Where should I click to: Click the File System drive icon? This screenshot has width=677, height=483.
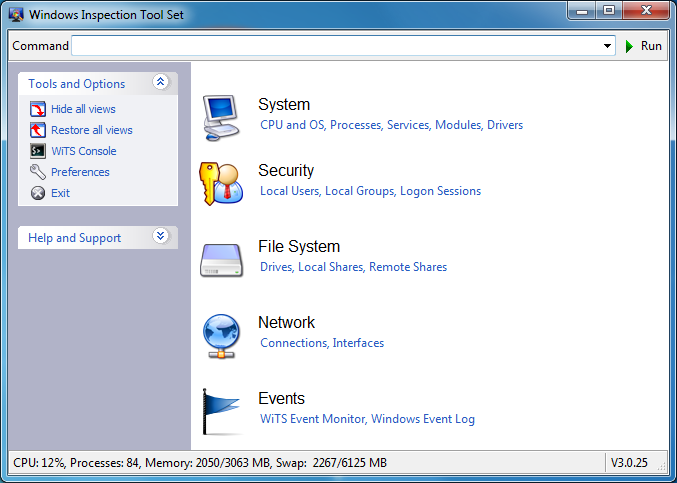coord(221,260)
